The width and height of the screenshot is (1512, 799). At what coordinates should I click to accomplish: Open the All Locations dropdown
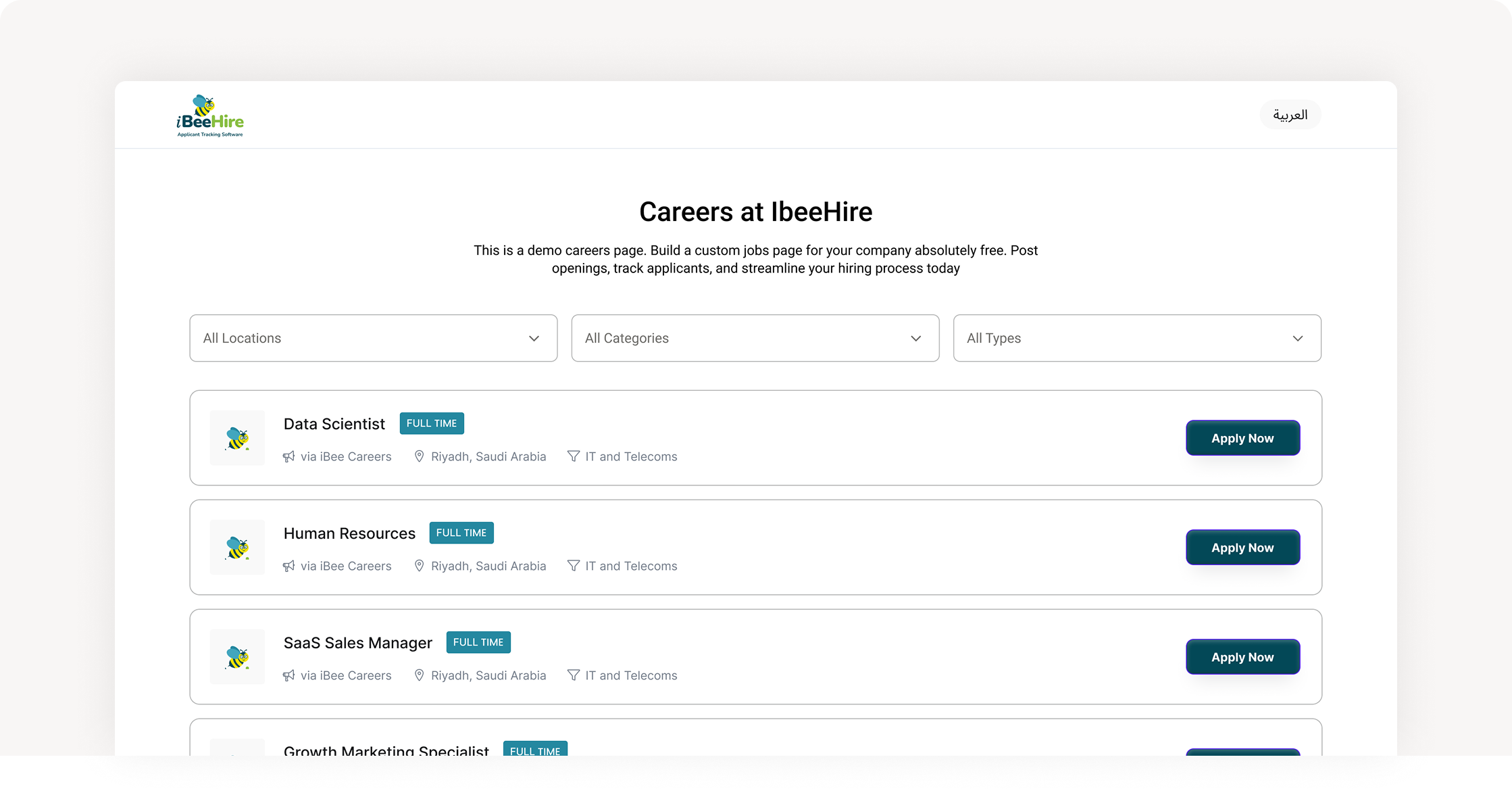(x=374, y=338)
